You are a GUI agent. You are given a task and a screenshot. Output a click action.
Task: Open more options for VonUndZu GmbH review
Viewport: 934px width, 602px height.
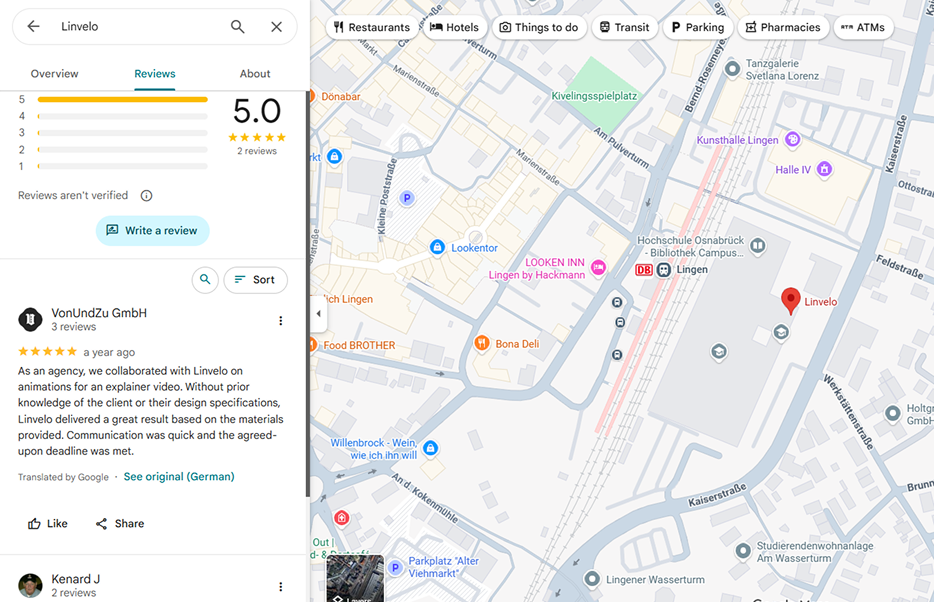(281, 321)
